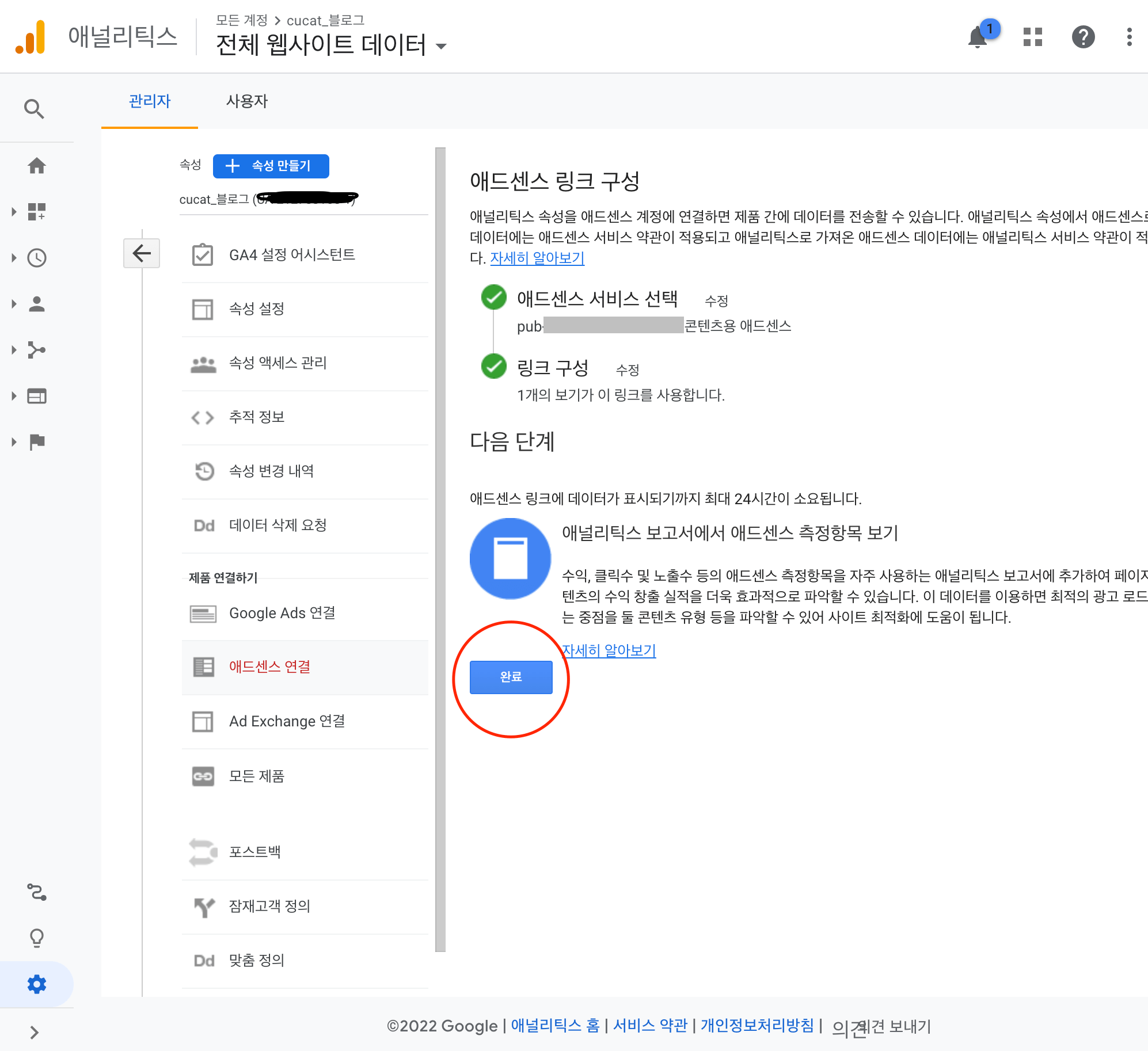
Task: Click 수정 next to 애드센스 서비스 선택
Action: (717, 300)
